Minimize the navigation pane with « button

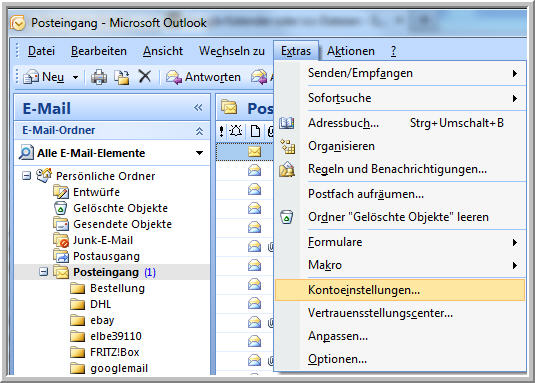click(198, 108)
